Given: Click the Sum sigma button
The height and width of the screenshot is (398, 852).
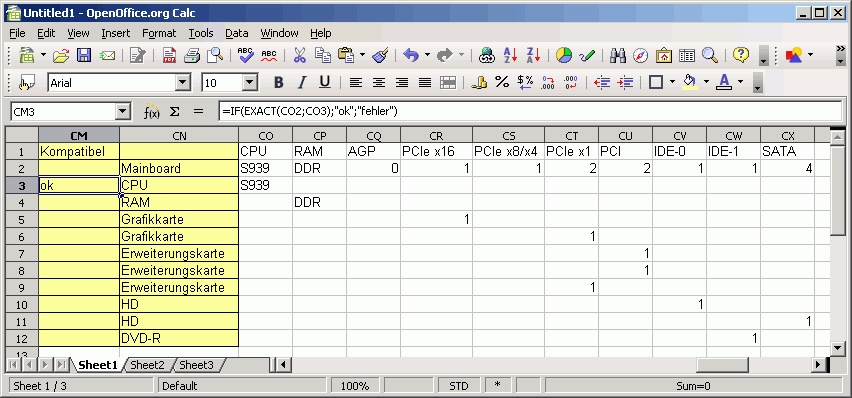Looking at the screenshot, I should (x=174, y=112).
